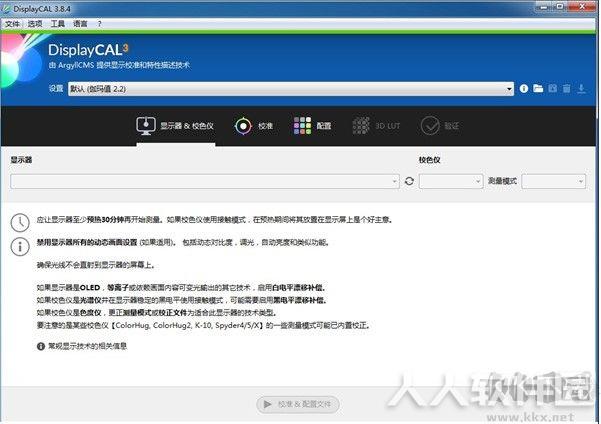Switch to the 验证 tab
601x424 pixels.
click(440, 126)
